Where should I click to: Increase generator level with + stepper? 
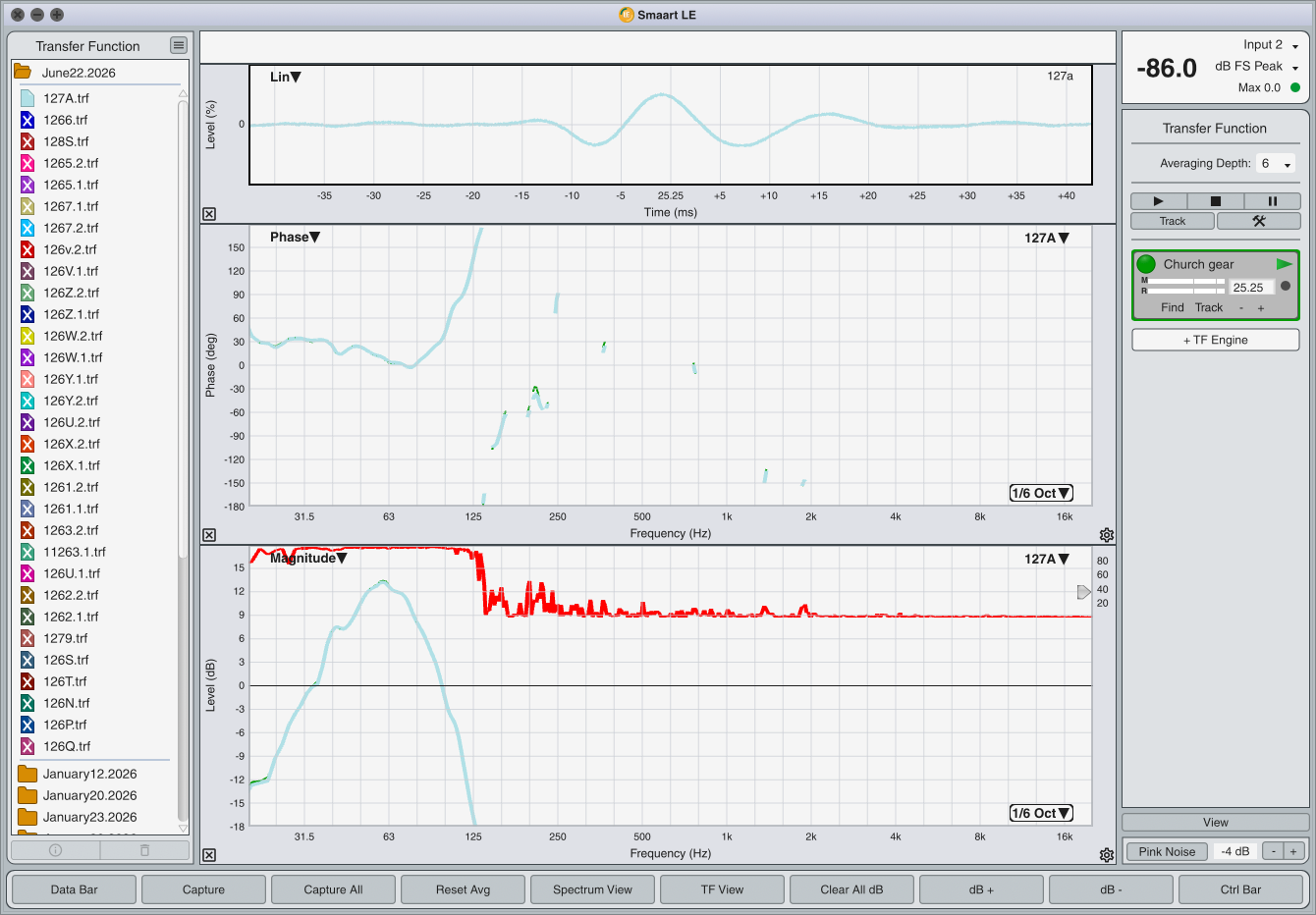click(x=1293, y=851)
